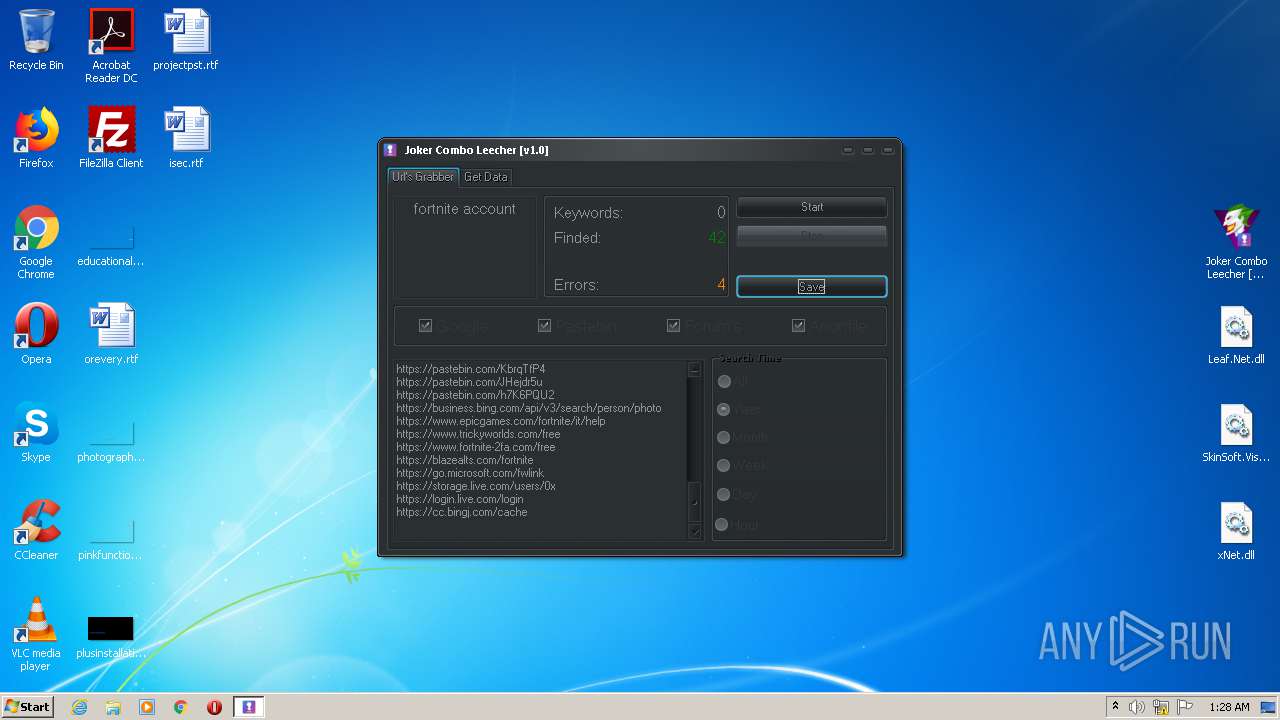Select Joker Combo Leecher desktop icon

[1236, 242]
